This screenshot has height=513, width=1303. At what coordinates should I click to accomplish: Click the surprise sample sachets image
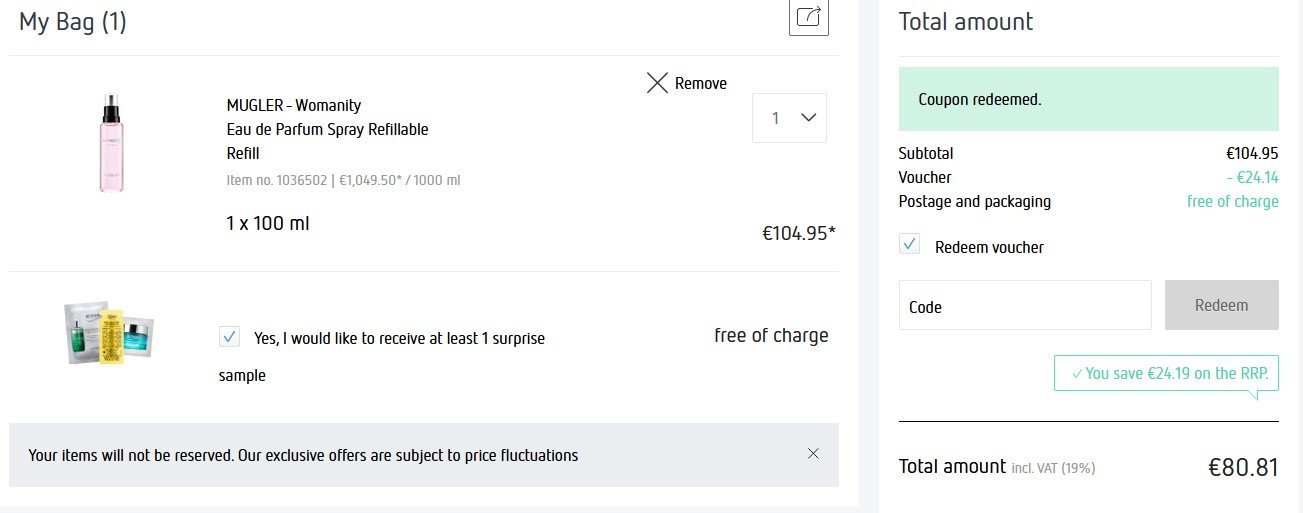click(x=110, y=330)
